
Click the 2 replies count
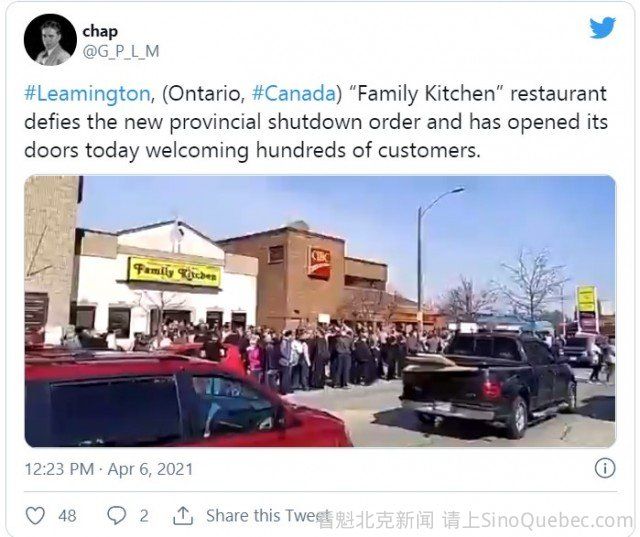pos(144,516)
